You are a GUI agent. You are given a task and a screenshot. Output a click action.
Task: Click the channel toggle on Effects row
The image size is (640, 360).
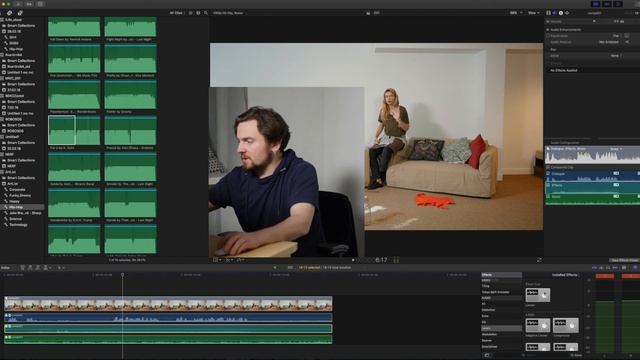(x=616, y=185)
